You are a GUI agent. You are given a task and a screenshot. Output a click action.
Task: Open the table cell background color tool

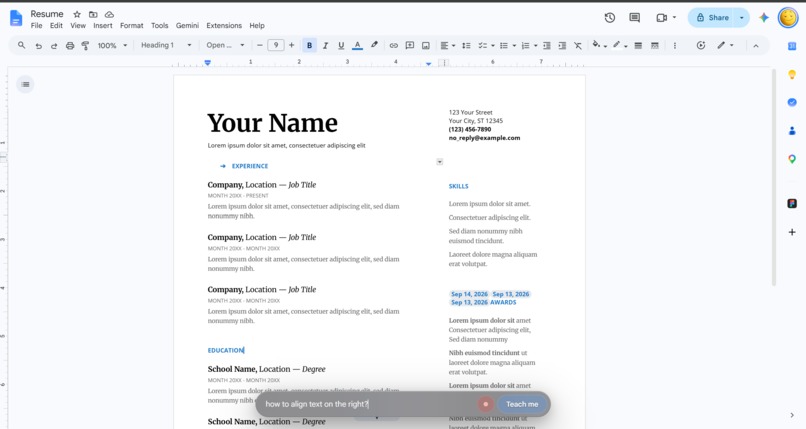598,45
